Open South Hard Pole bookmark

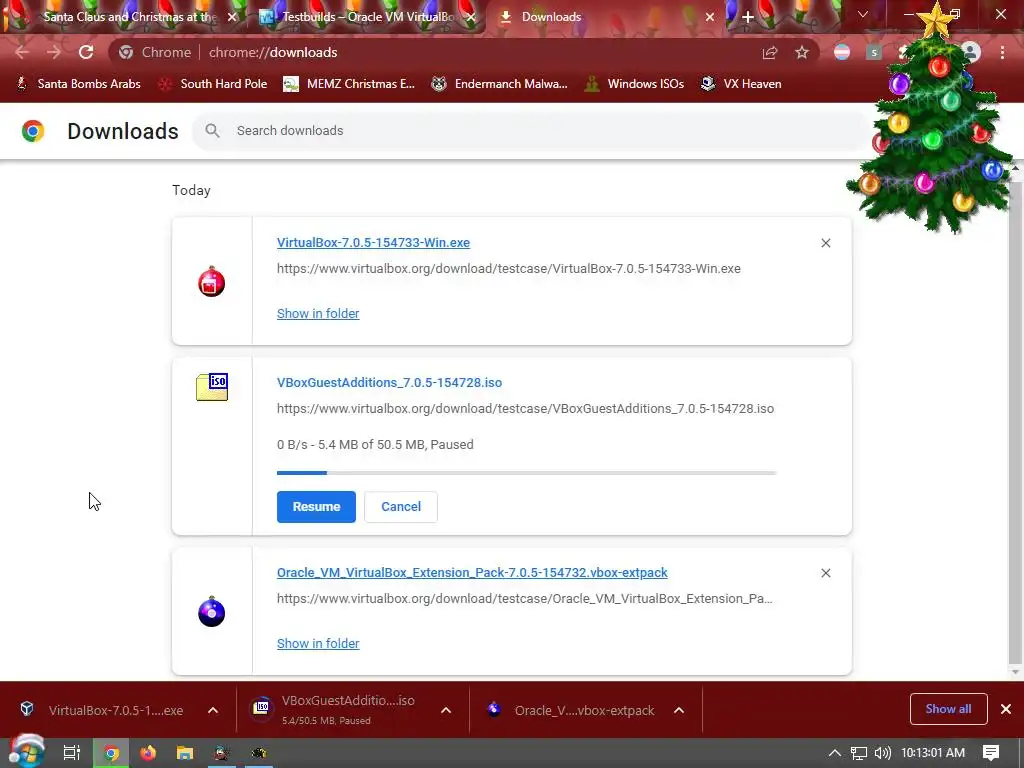[x=213, y=84]
